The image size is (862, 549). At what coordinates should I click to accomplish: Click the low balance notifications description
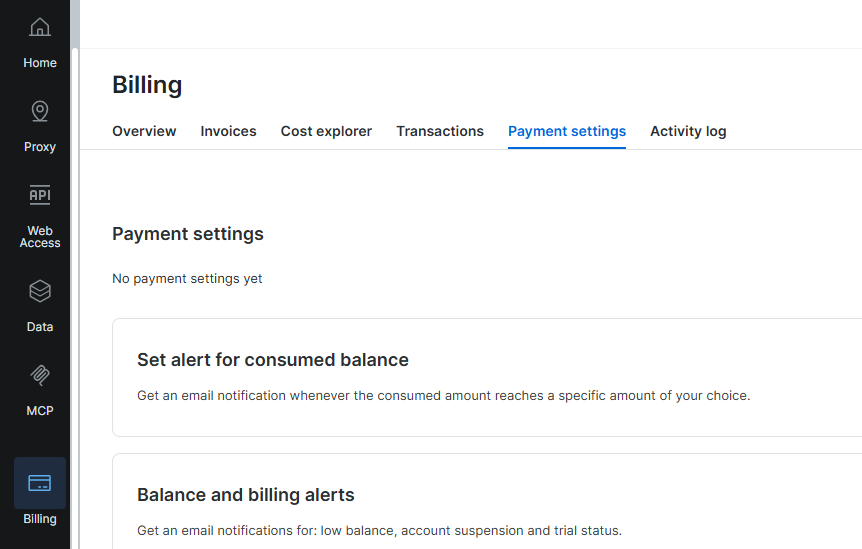pos(379,531)
